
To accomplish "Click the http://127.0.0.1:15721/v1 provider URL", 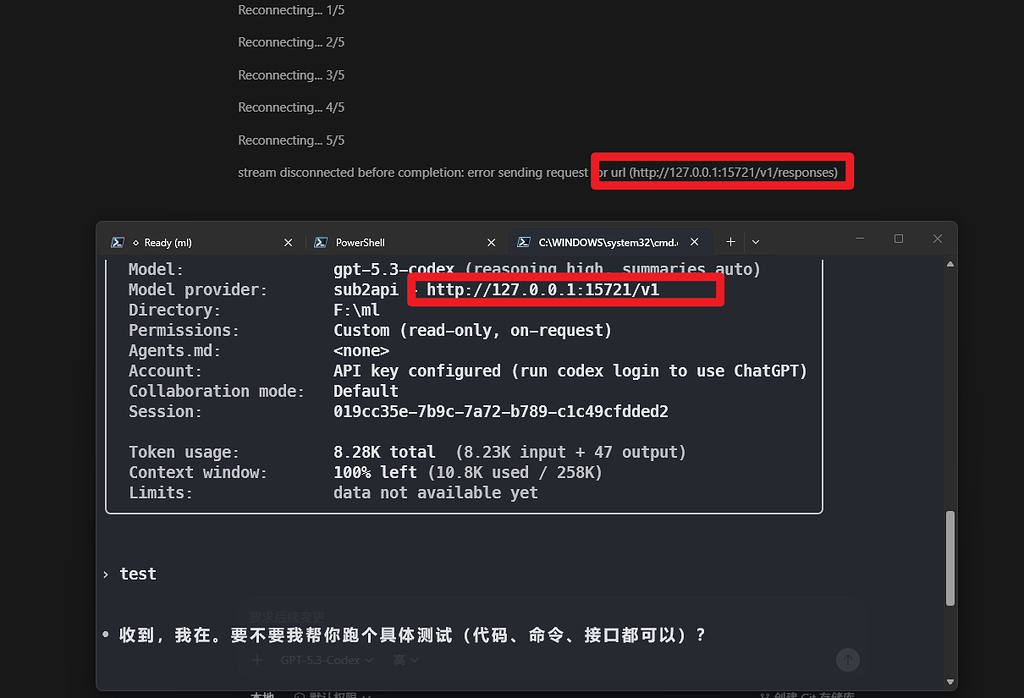I will click(543, 290).
